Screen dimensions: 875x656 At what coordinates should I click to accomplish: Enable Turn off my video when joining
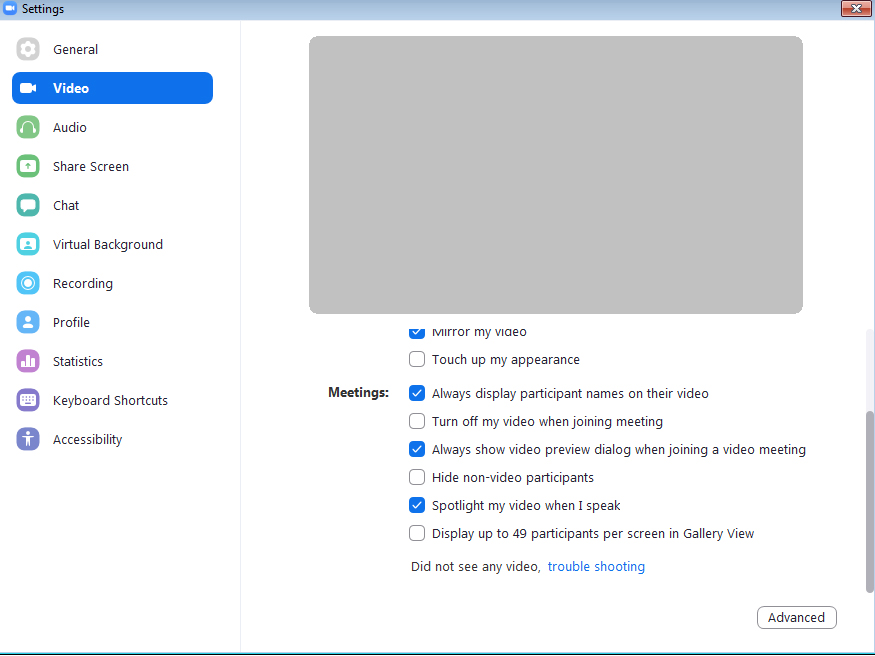(x=417, y=421)
